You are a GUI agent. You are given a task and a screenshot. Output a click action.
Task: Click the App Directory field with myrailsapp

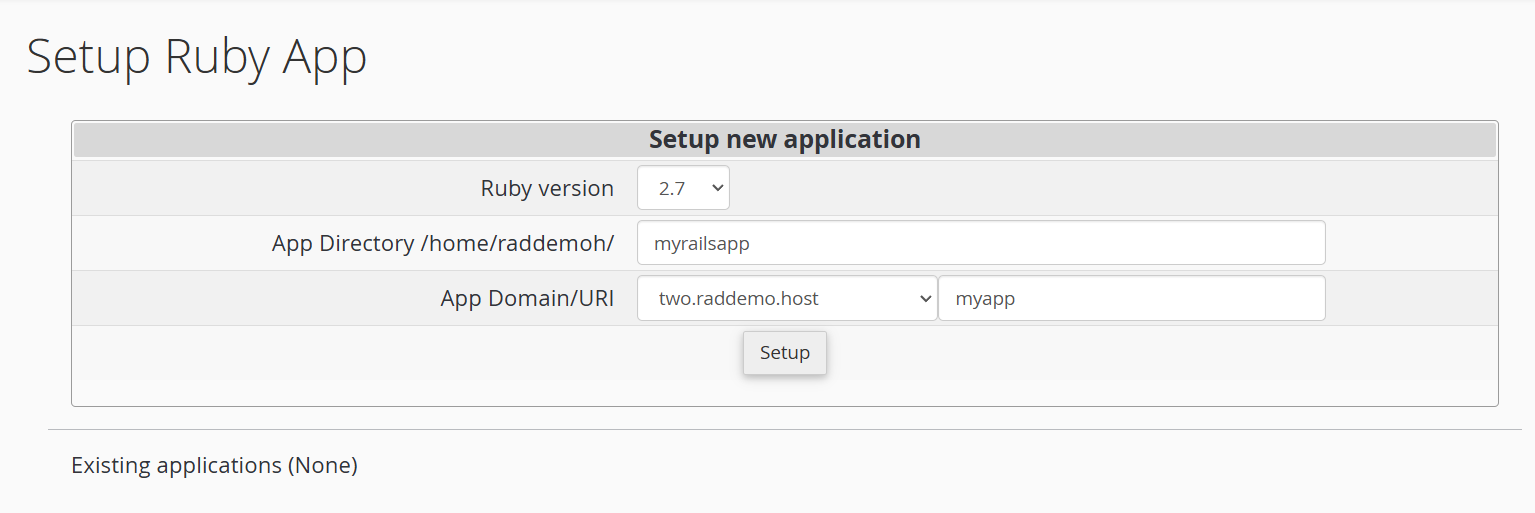(981, 243)
